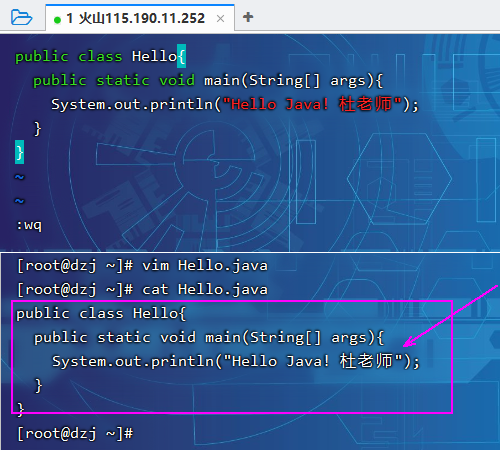Click the first tilde empty line marker
The image size is (500, 450).
19,177
